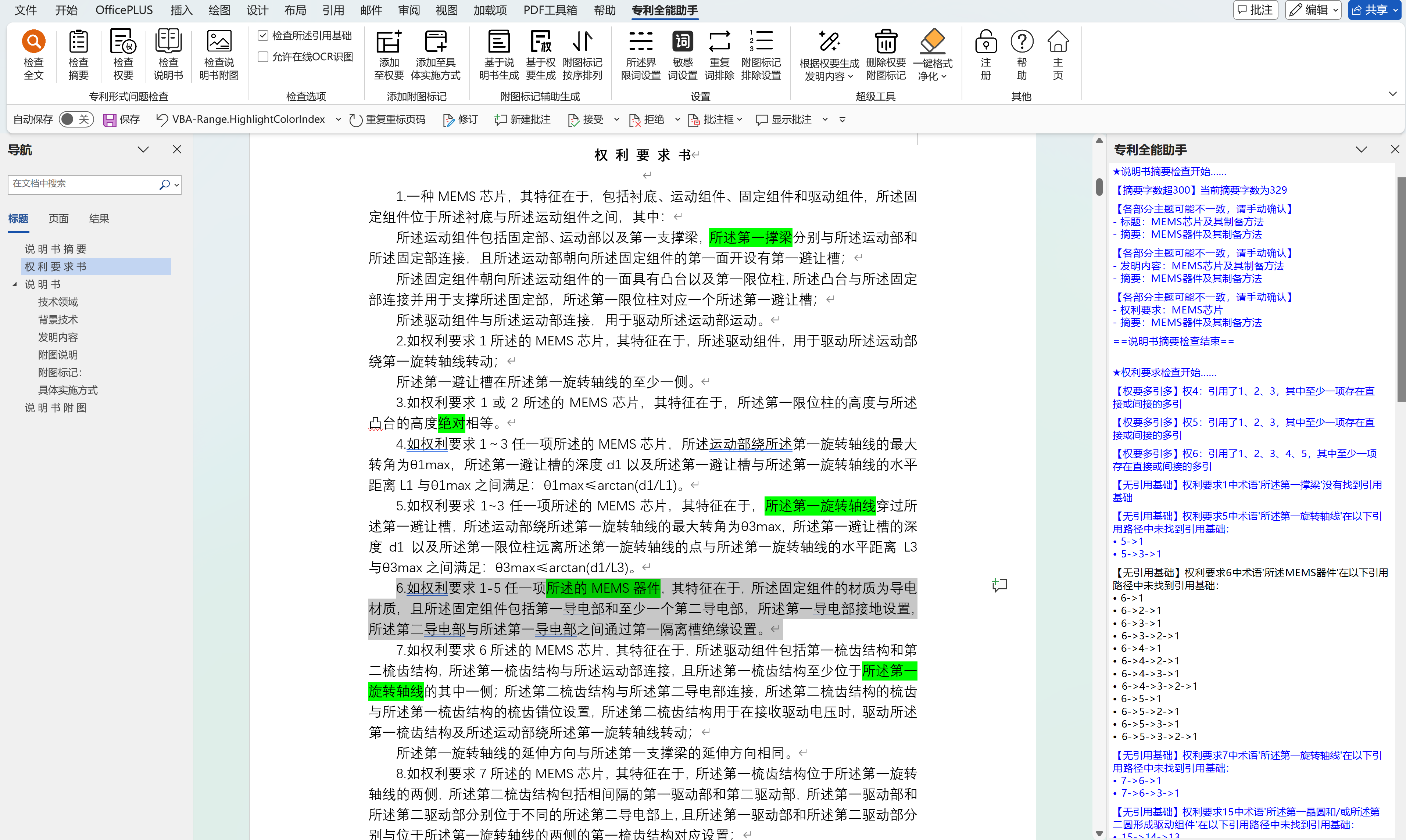Switch to the 审阅 ribbon tab

pos(409,10)
